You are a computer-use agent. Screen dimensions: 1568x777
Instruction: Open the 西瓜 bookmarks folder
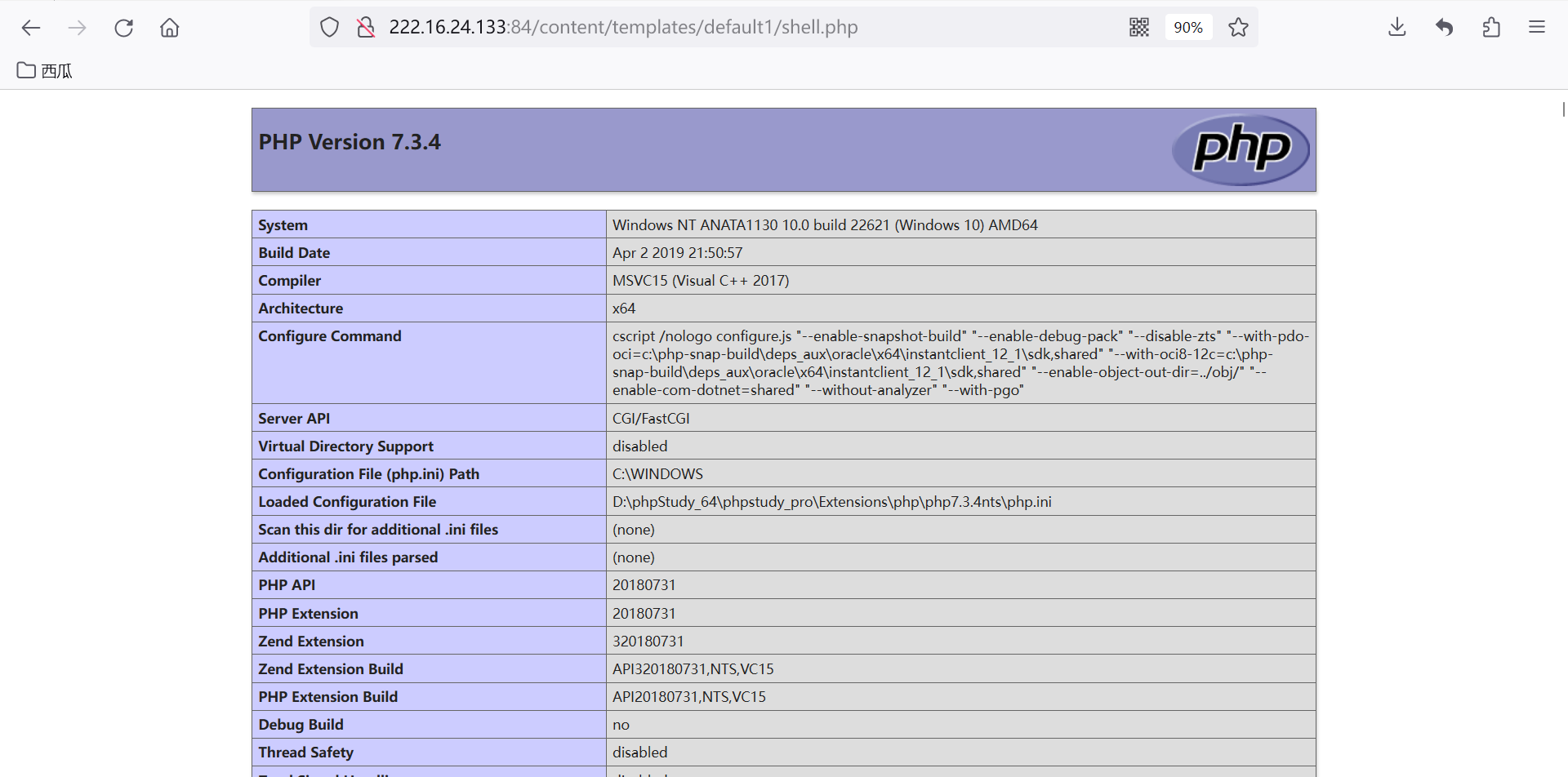45,71
